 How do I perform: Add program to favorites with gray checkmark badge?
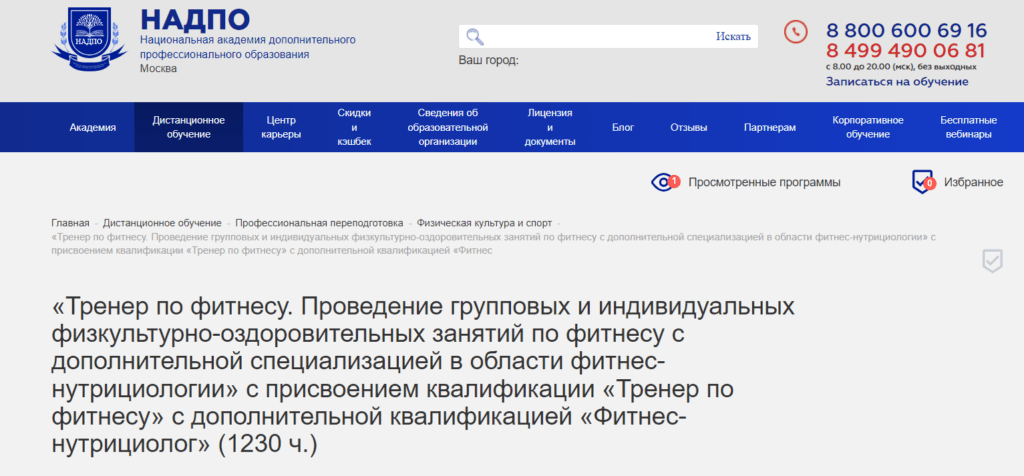click(x=991, y=261)
